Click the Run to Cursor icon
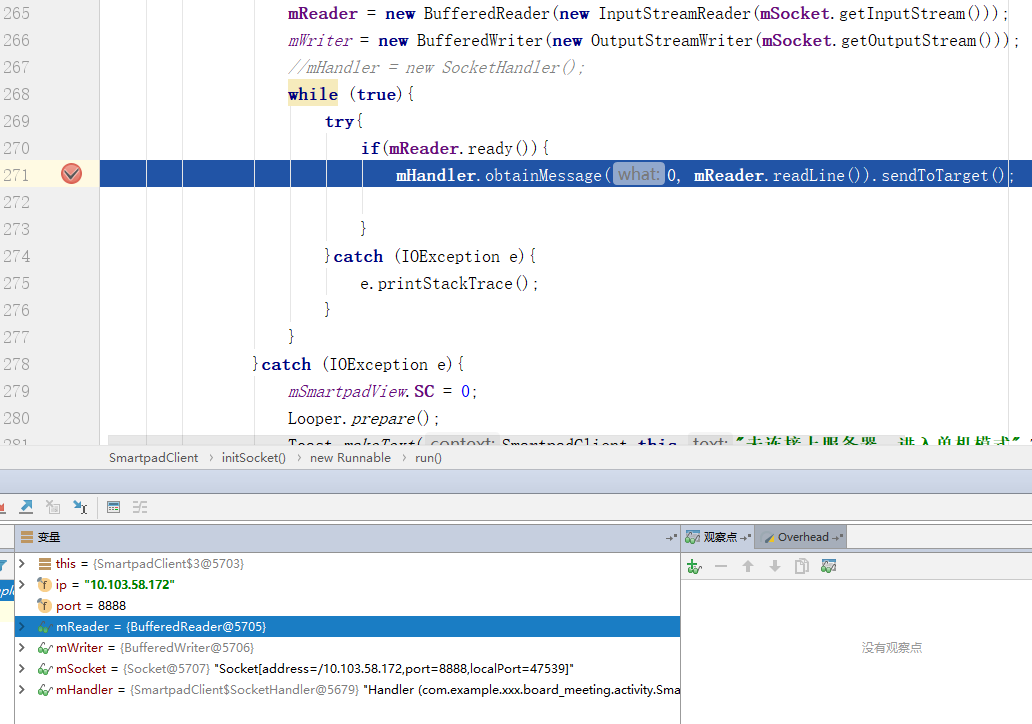The width and height of the screenshot is (1032, 724). click(80, 507)
